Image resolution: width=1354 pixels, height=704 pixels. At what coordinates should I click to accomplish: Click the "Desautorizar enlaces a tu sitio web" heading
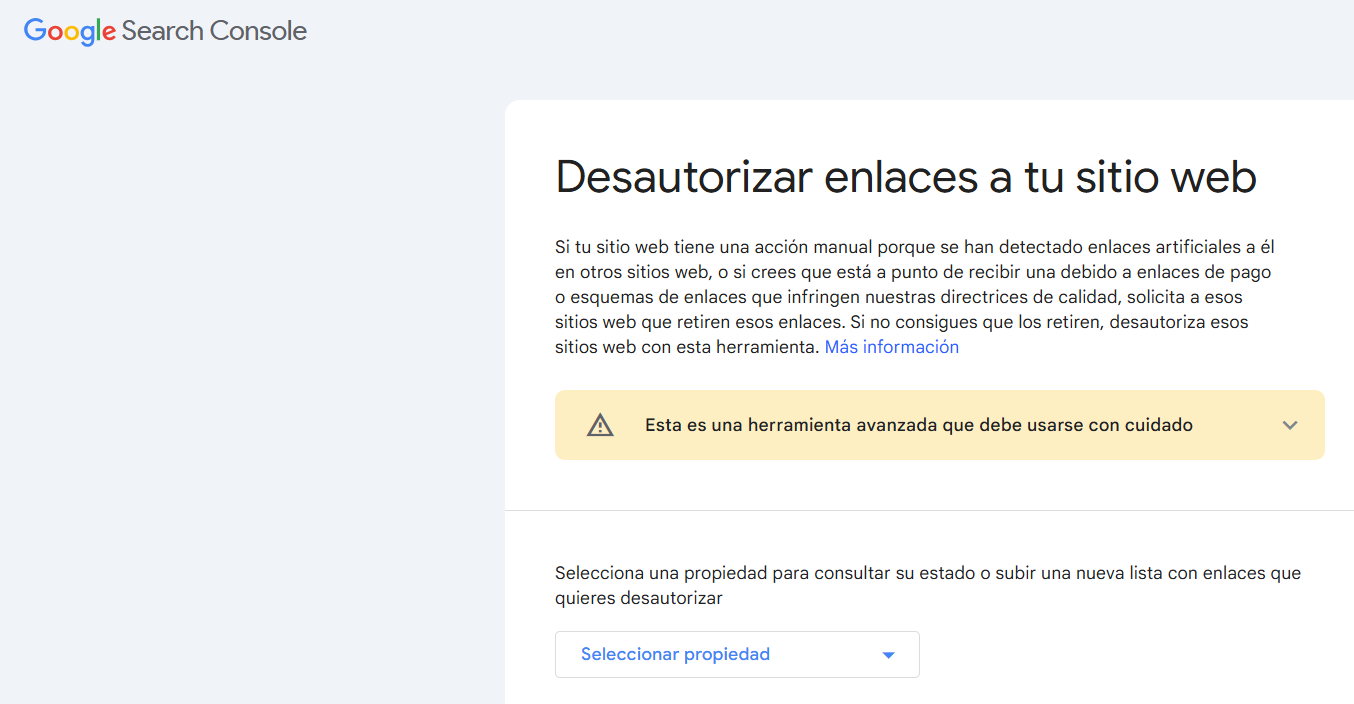click(905, 177)
